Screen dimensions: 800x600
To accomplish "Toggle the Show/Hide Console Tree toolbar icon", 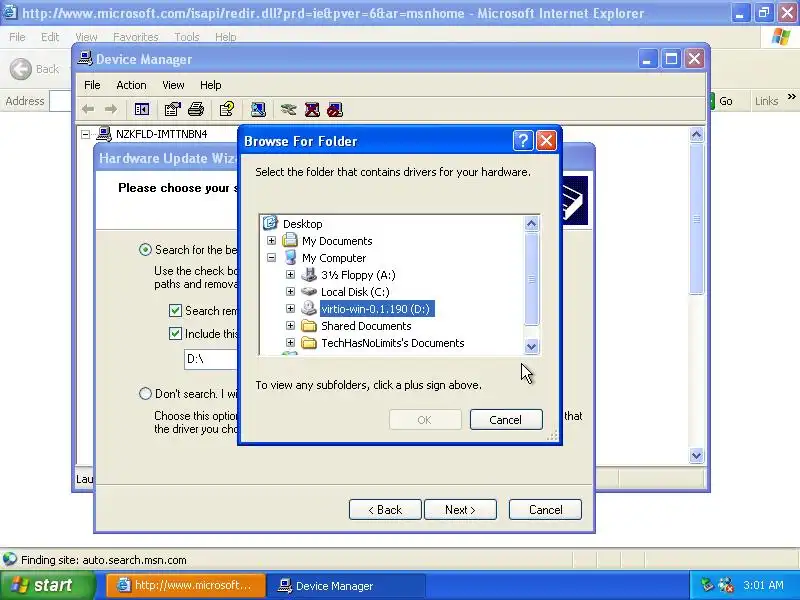I will pyautogui.click(x=141, y=109).
